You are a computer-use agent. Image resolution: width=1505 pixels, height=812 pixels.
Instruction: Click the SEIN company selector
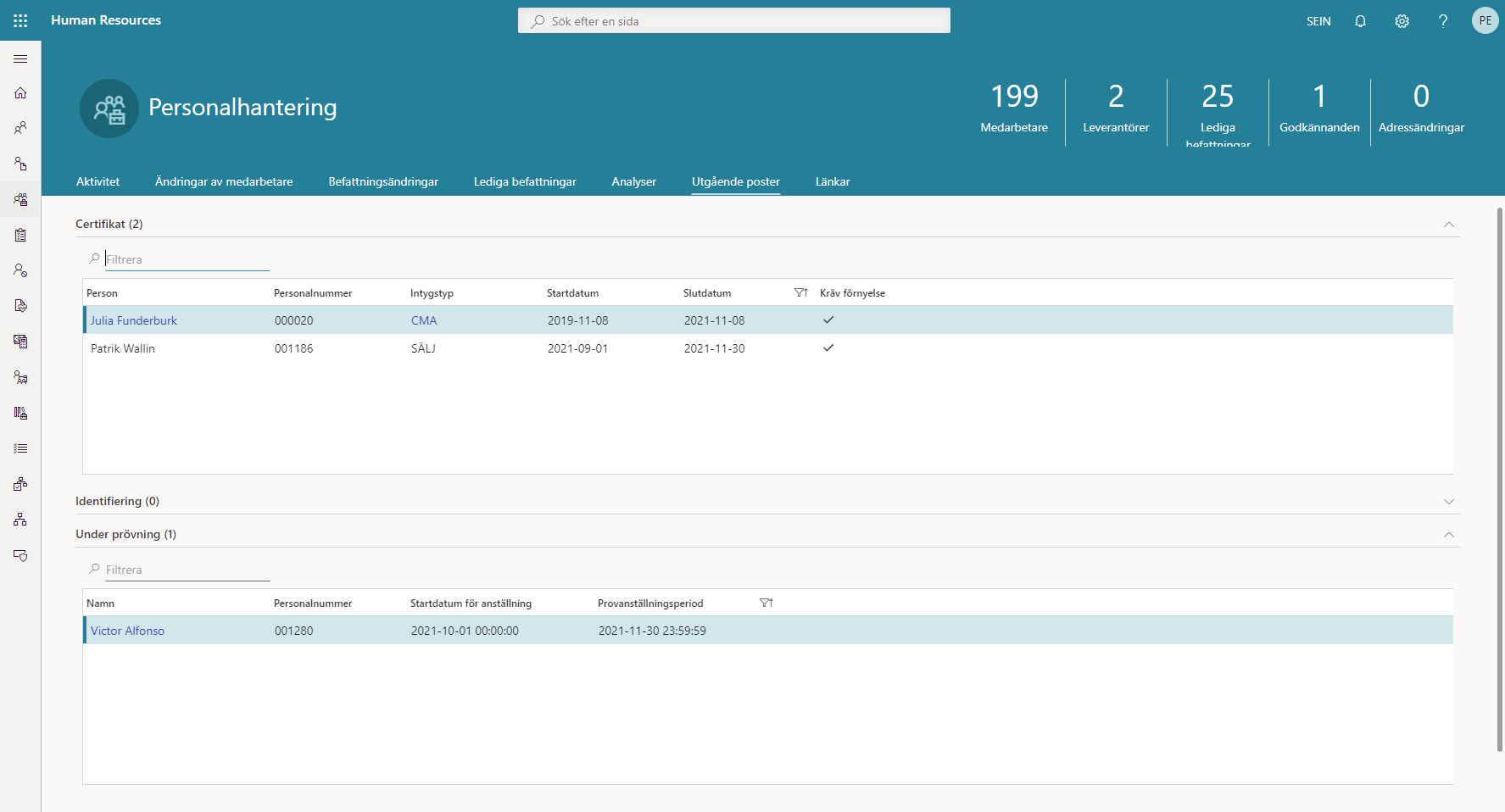pos(1318,21)
